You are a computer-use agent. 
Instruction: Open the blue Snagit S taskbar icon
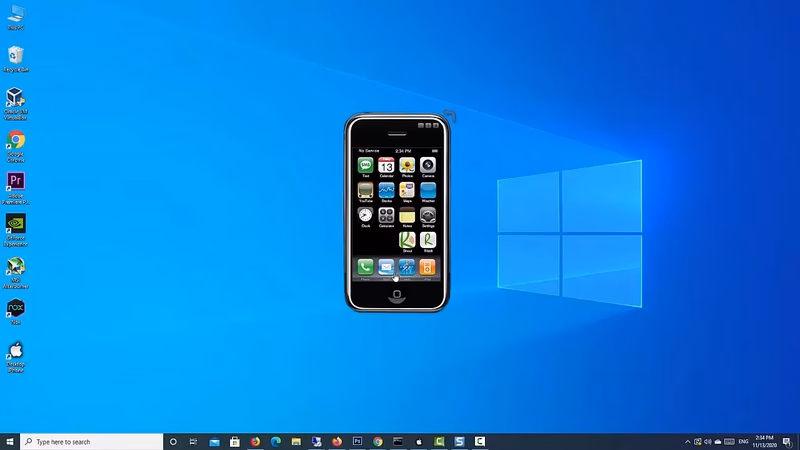pyautogui.click(x=460, y=442)
